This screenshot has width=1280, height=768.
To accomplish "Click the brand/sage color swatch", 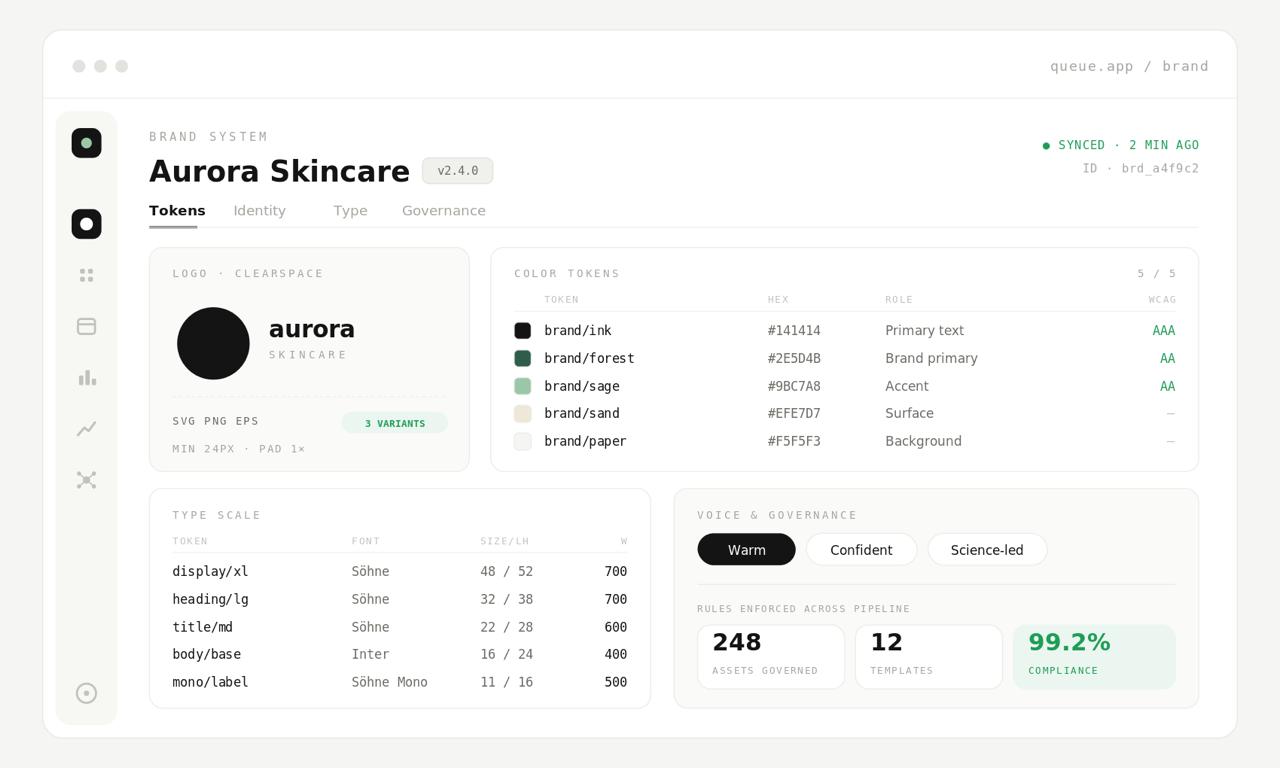I will point(522,386).
